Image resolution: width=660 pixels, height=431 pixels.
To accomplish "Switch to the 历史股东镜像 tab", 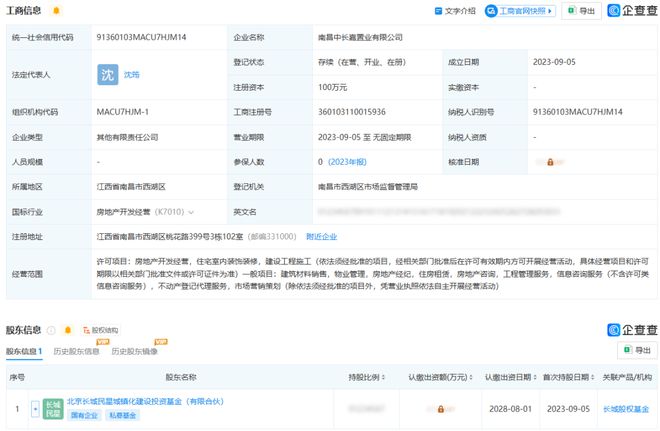I will [x=135, y=351].
